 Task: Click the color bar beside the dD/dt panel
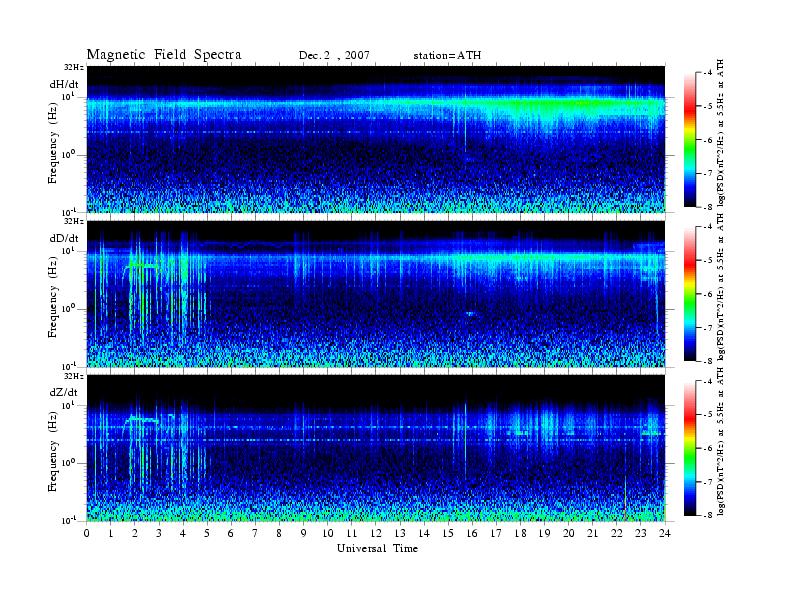690,294
